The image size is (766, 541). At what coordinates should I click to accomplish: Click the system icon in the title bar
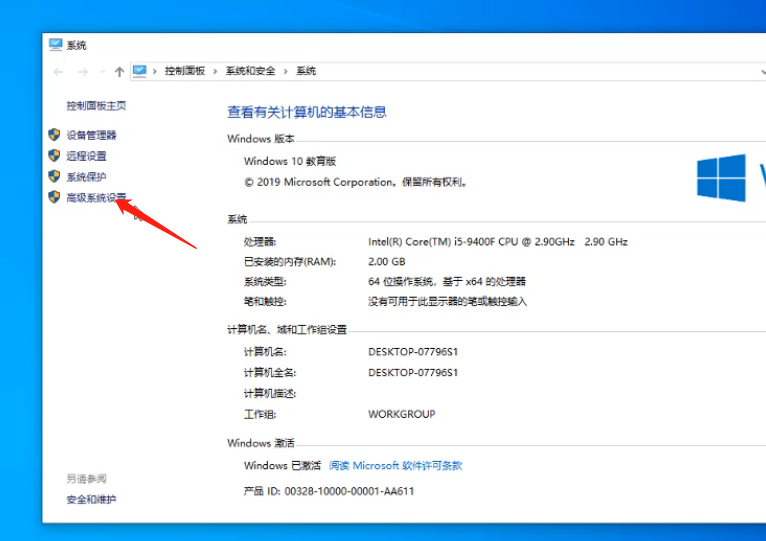click(x=55, y=45)
